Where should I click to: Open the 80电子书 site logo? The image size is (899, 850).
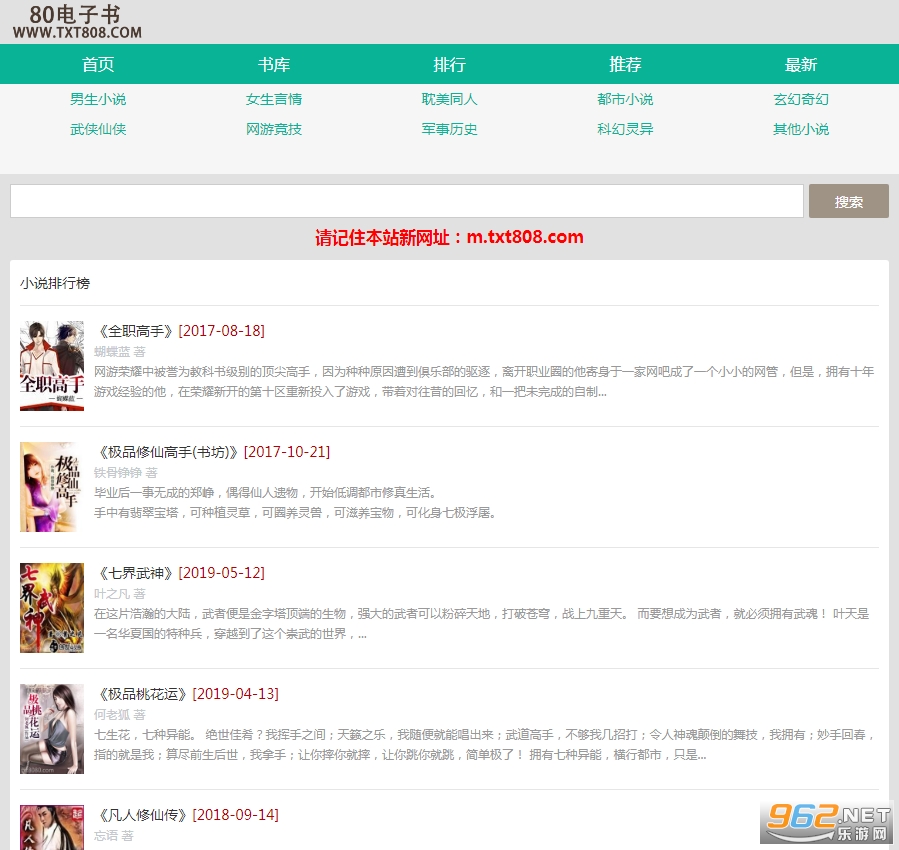click(x=77, y=22)
